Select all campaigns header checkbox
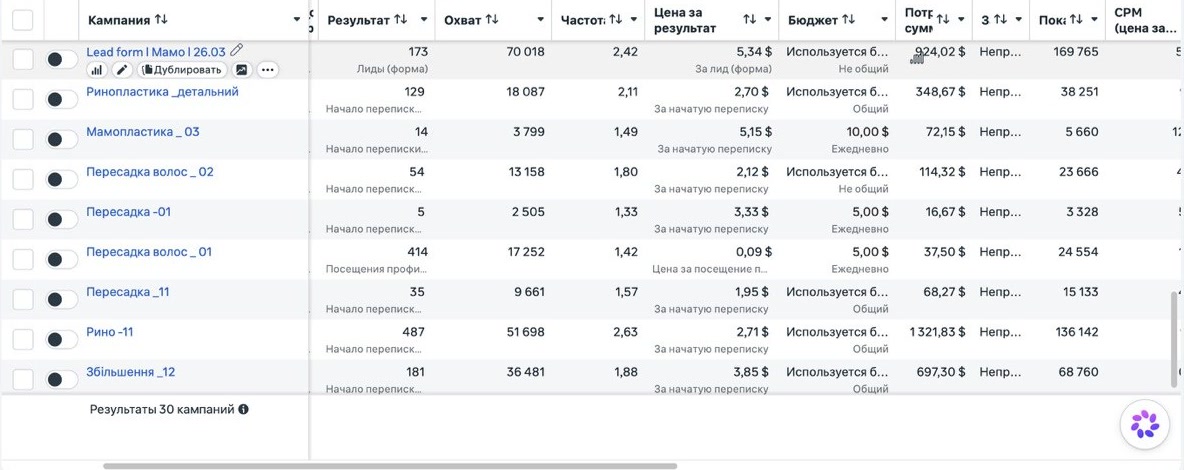Viewport: 1184px width, 470px height. (23, 20)
